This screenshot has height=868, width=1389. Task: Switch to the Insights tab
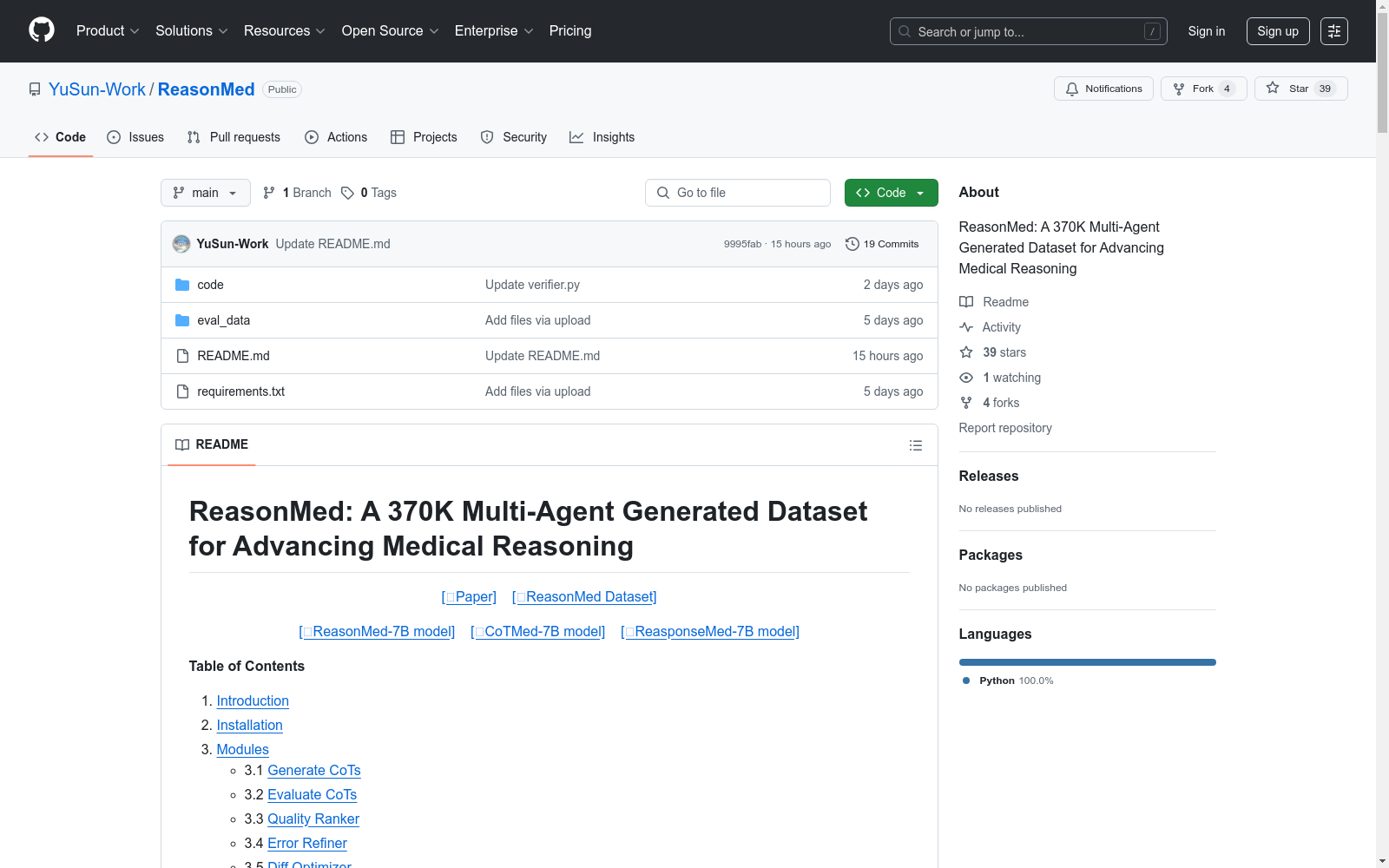pos(602,137)
